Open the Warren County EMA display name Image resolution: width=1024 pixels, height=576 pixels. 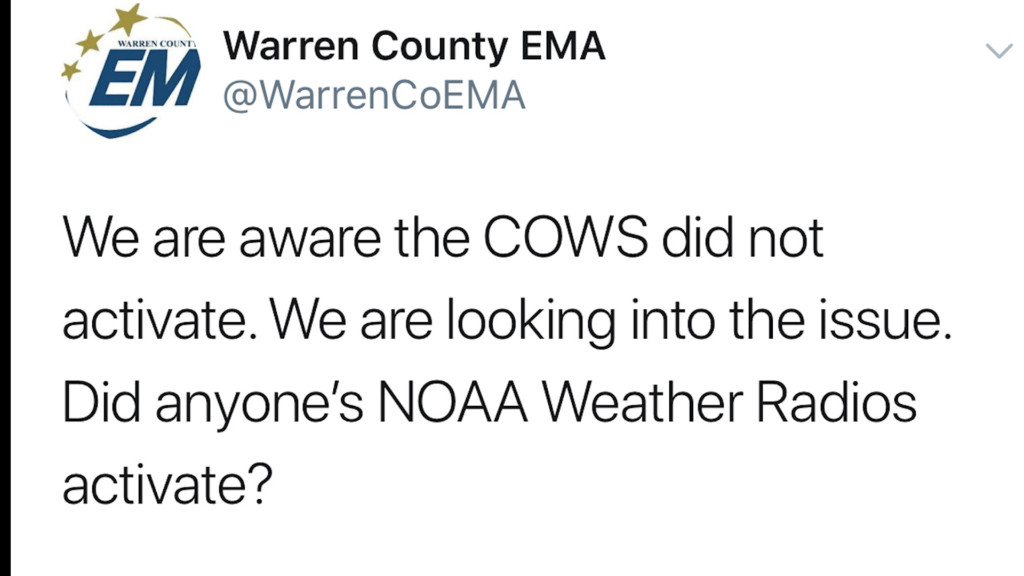(x=414, y=47)
